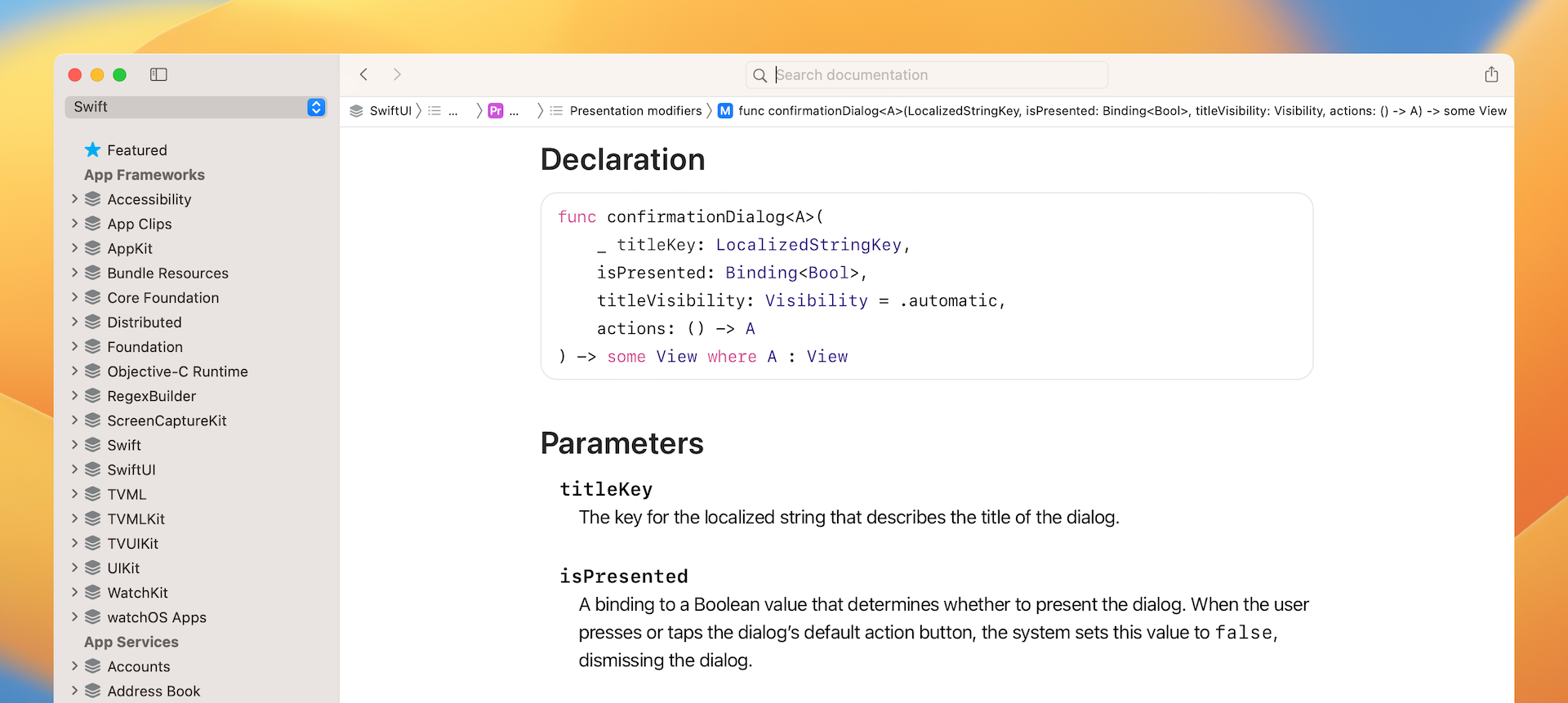
Task: Click the TVUIKit stack icon
Action: click(x=93, y=543)
